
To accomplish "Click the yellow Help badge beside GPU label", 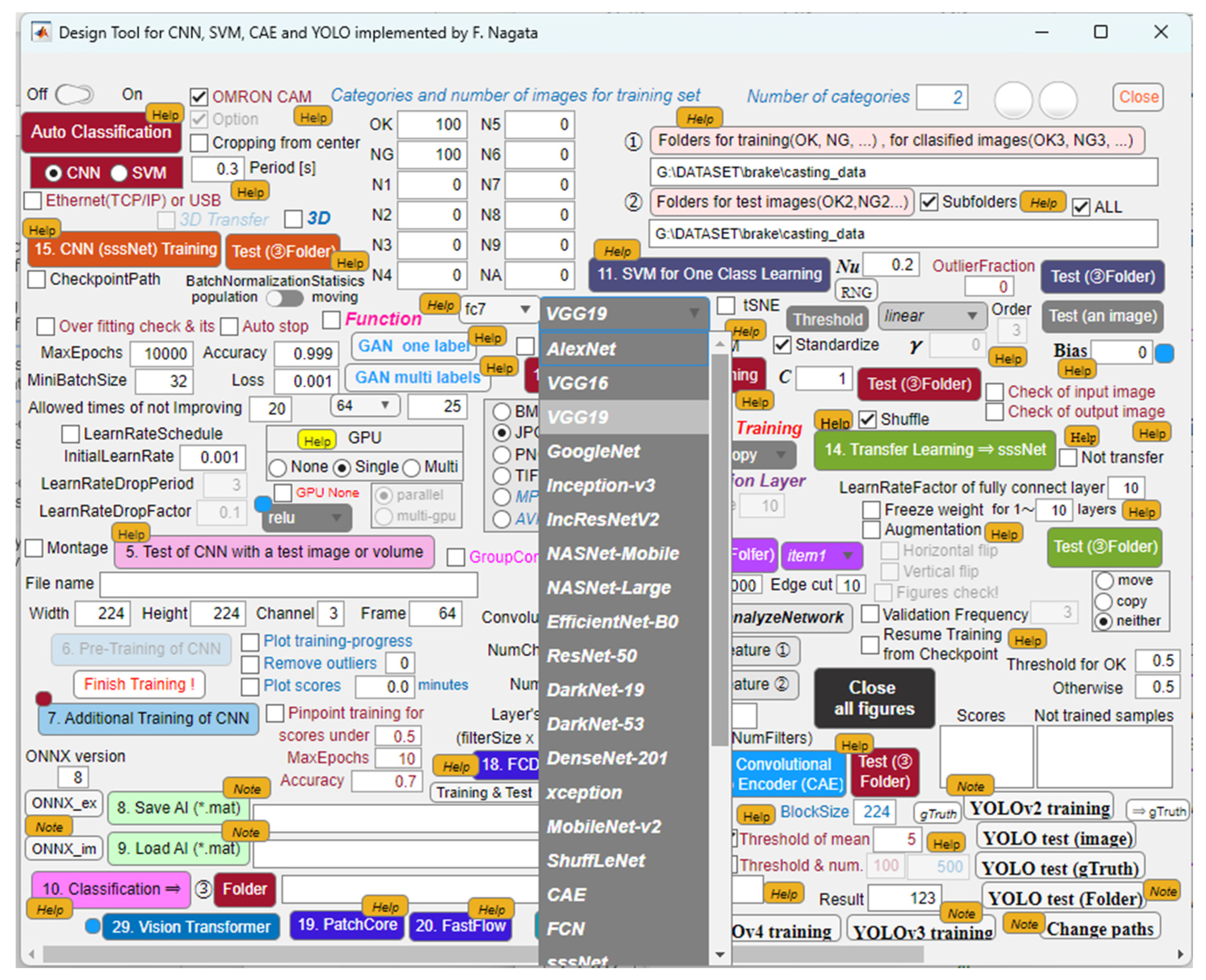I will [x=317, y=440].
